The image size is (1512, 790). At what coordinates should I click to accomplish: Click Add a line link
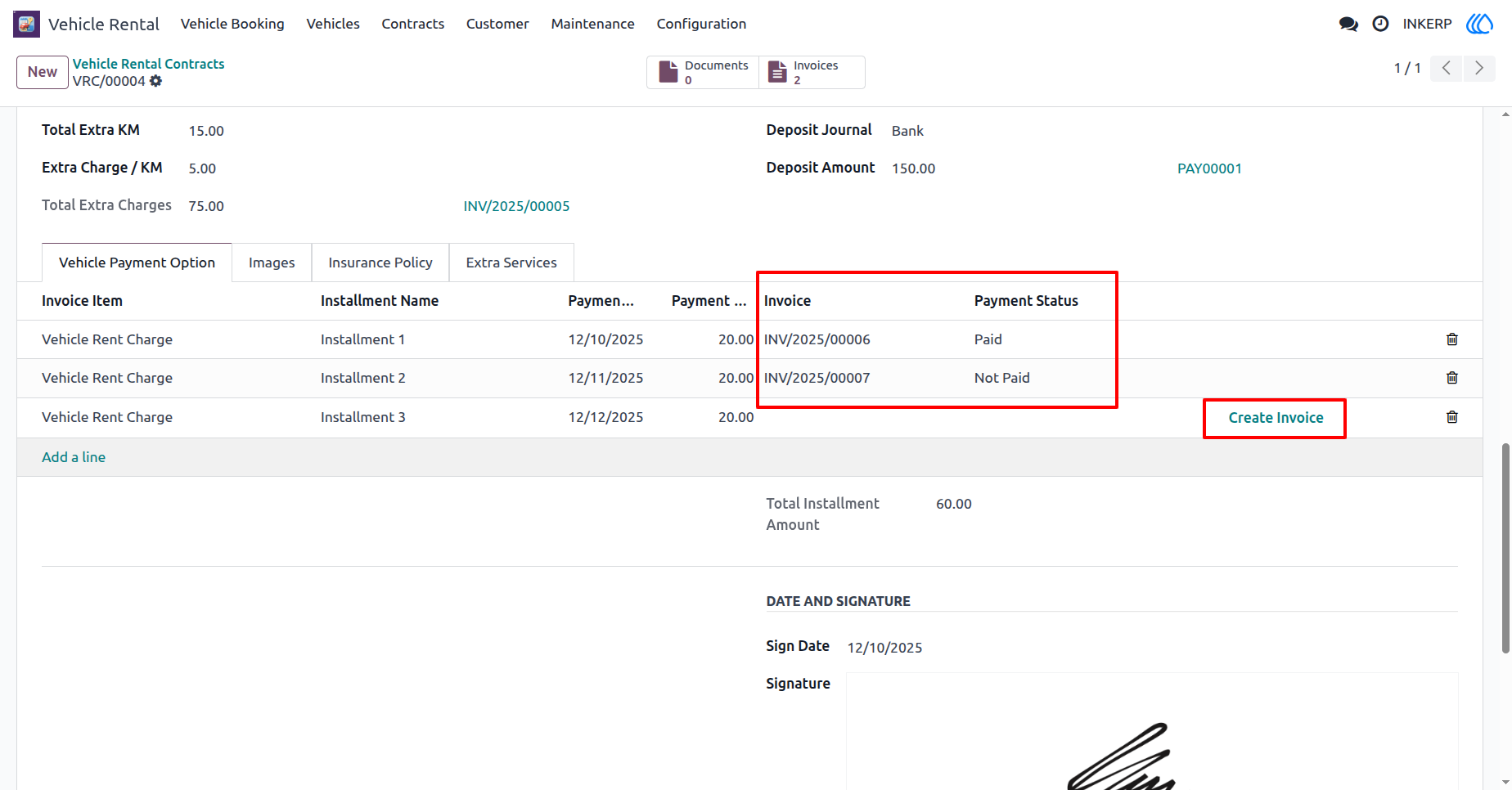tap(74, 457)
